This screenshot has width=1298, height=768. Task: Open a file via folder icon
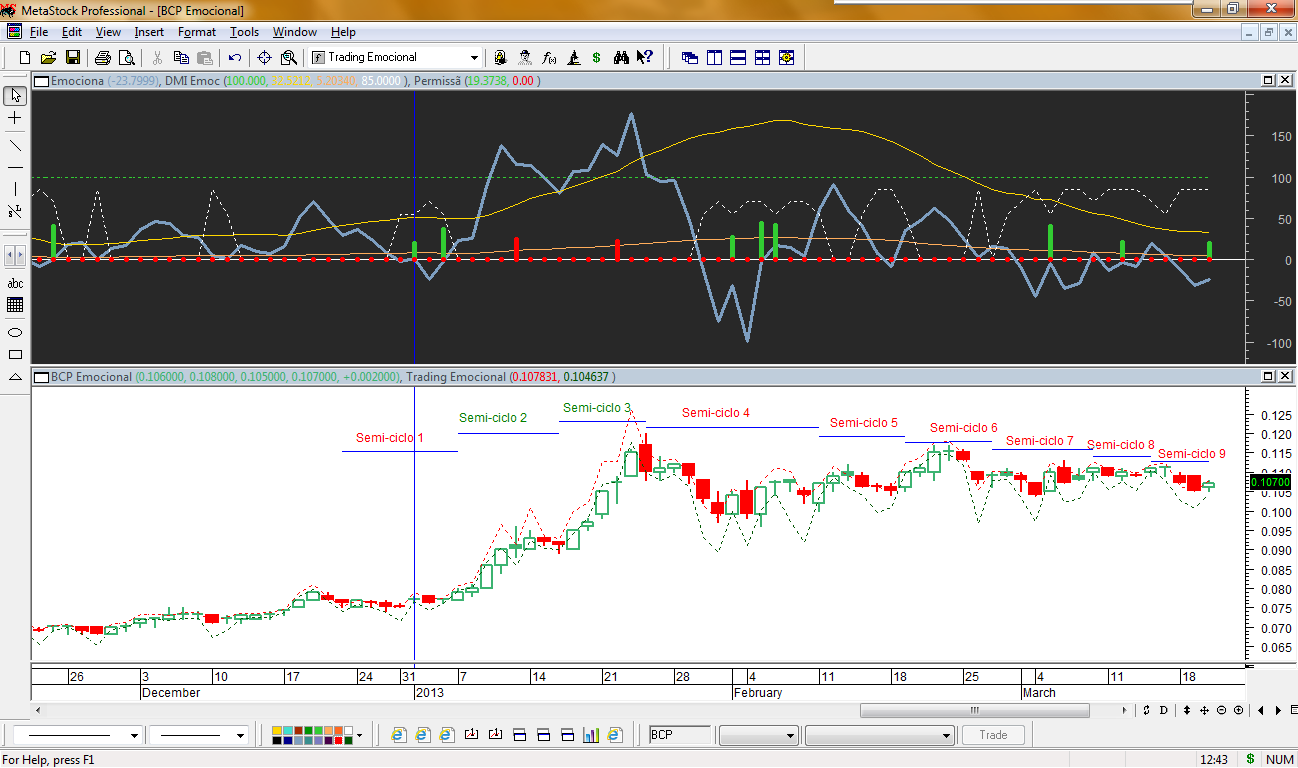[x=49, y=57]
